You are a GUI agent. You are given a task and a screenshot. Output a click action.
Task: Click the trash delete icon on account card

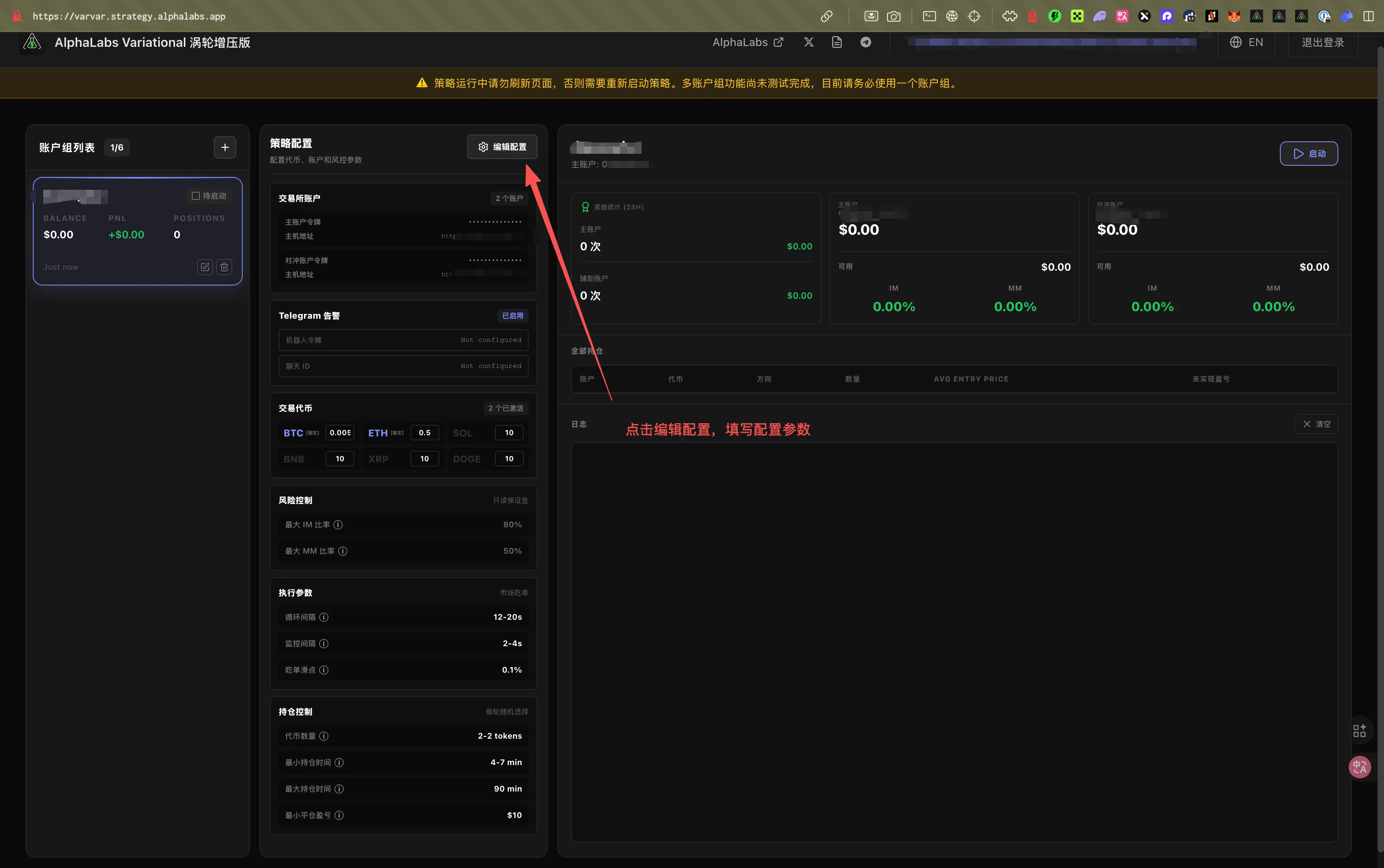tap(224, 267)
